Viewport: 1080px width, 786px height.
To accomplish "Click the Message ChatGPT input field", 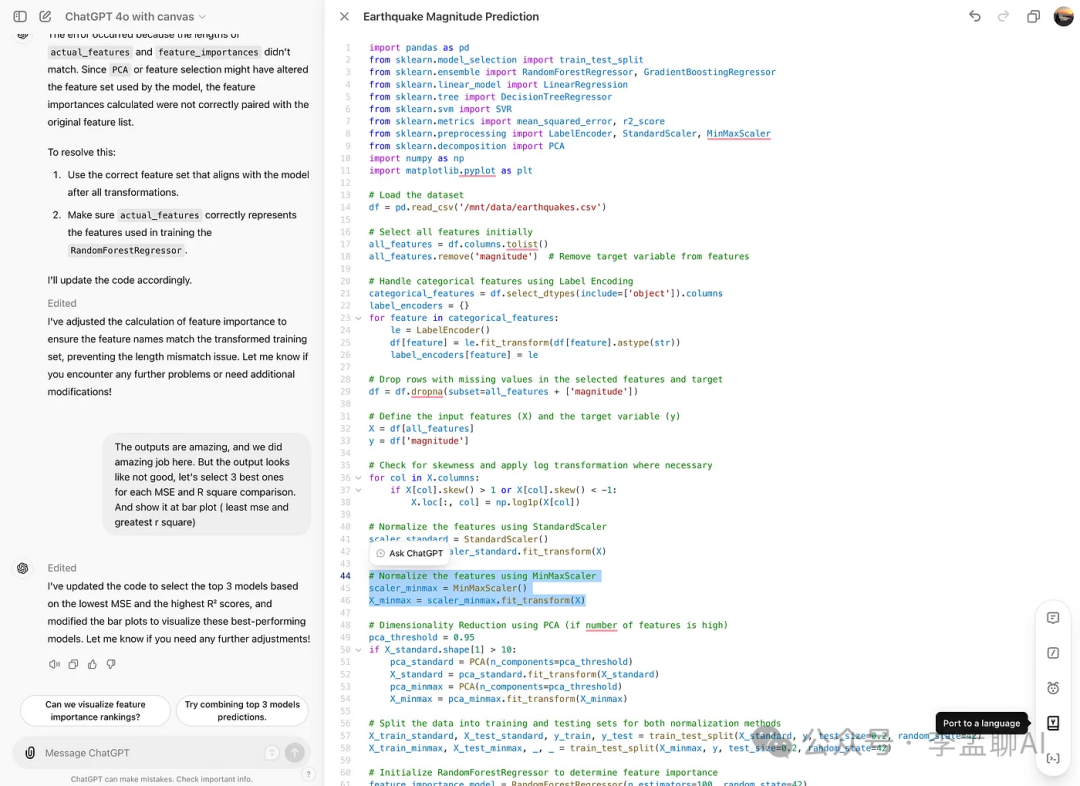I will [x=152, y=753].
